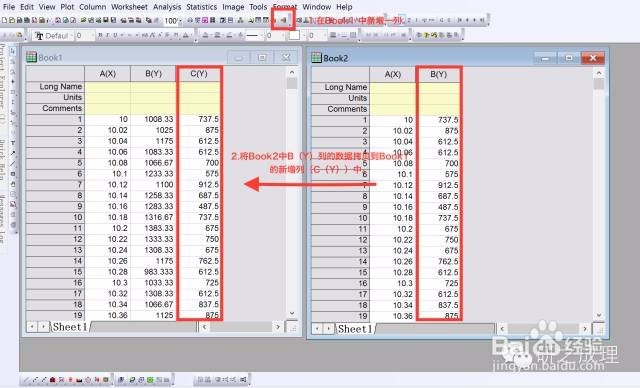Screen dimensions: 640x388
Task: Select row 10 header in Book1
Action: [55, 217]
